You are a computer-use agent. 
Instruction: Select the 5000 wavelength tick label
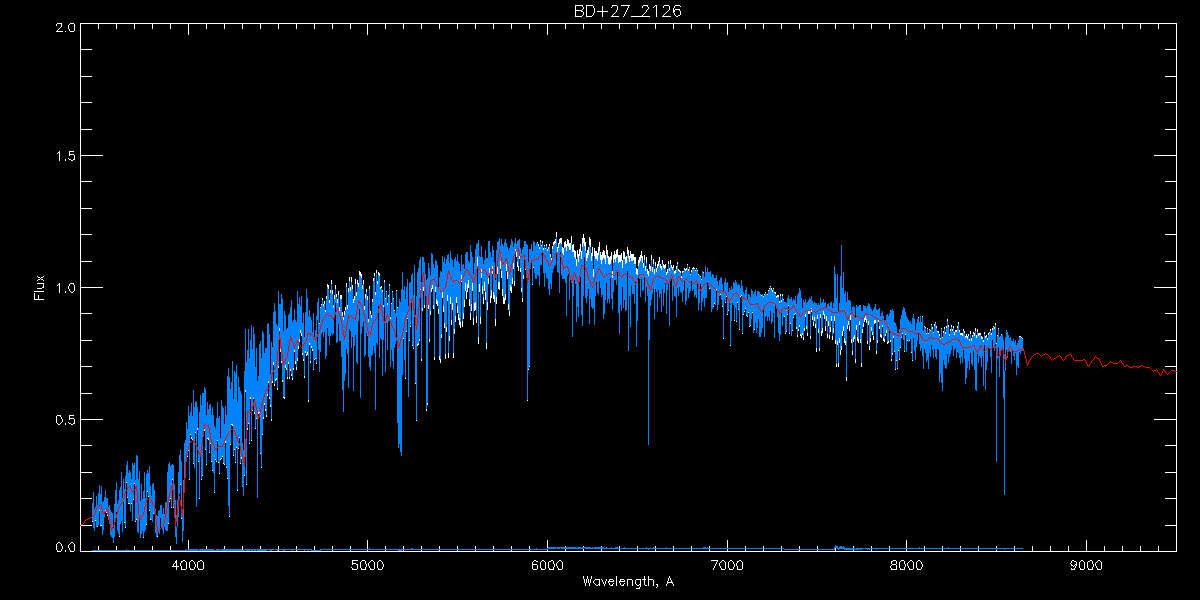367,563
